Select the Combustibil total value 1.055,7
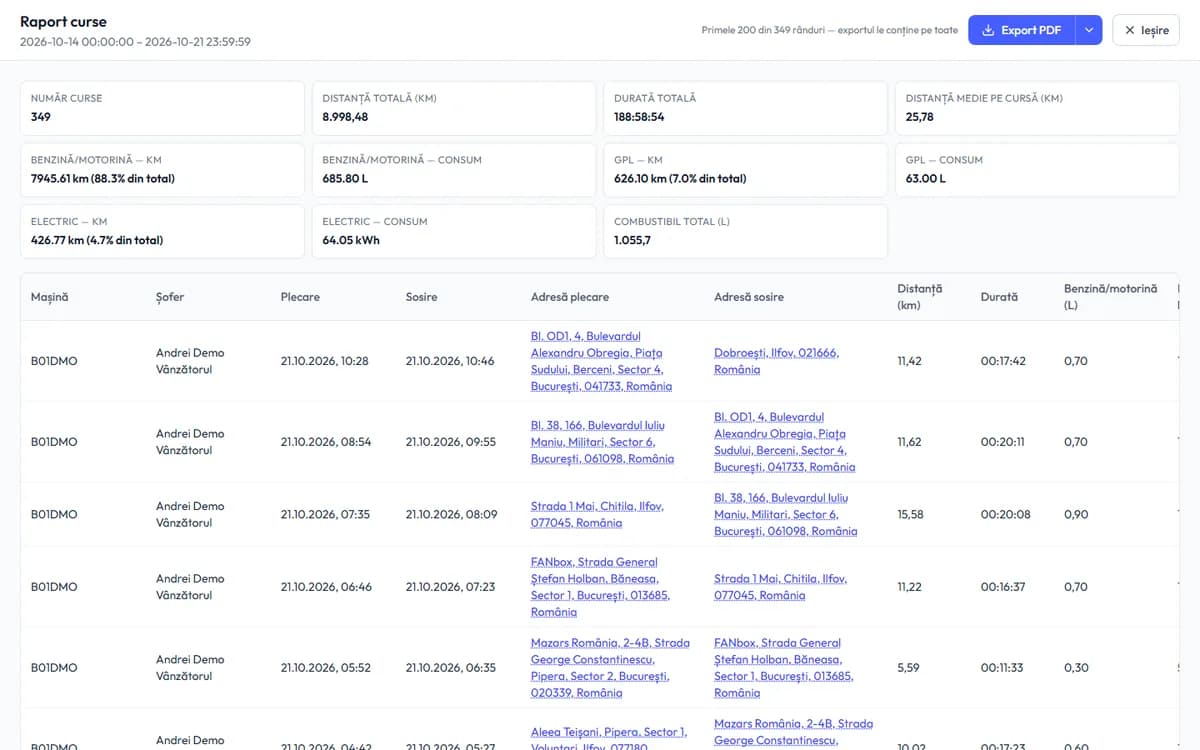The height and width of the screenshot is (750, 1200). click(x=632, y=240)
